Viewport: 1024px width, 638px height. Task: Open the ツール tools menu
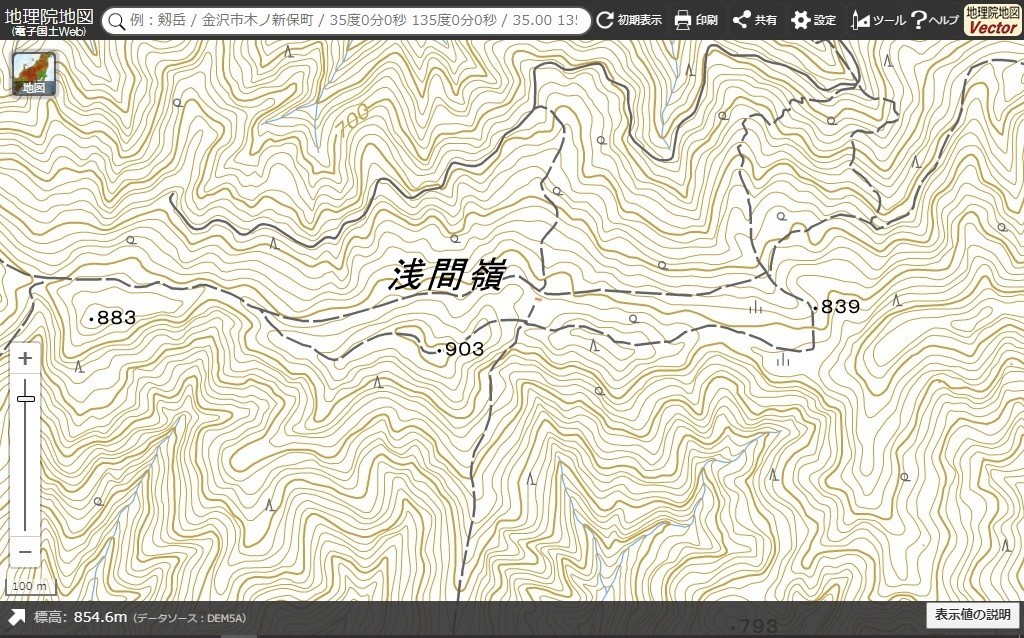tap(878, 20)
